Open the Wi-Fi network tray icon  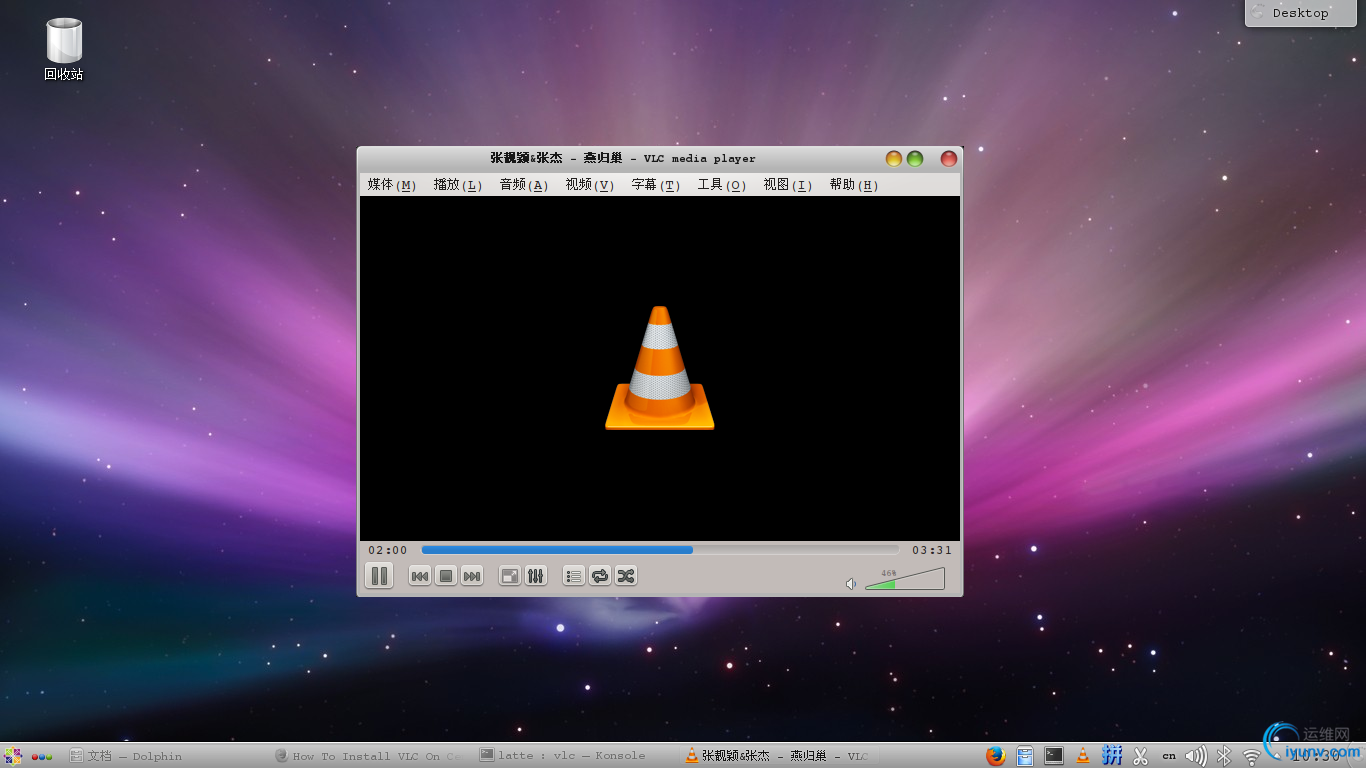click(1251, 757)
